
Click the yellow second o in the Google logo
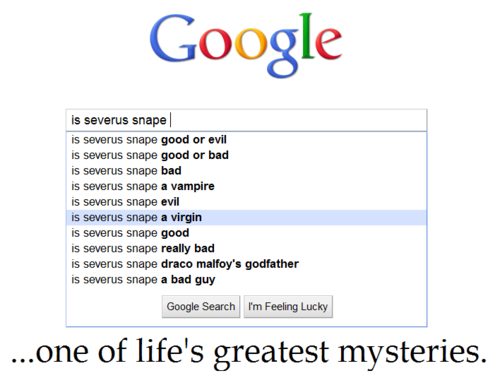click(x=250, y=44)
